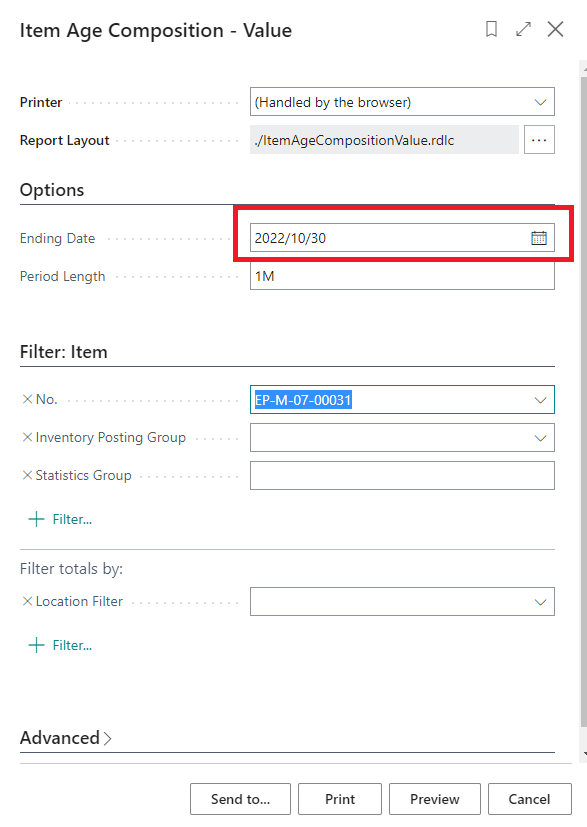Open the Inventory Posting Group dropdown
The width and height of the screenshot is (587, 827).
click(x=541, y=437)
